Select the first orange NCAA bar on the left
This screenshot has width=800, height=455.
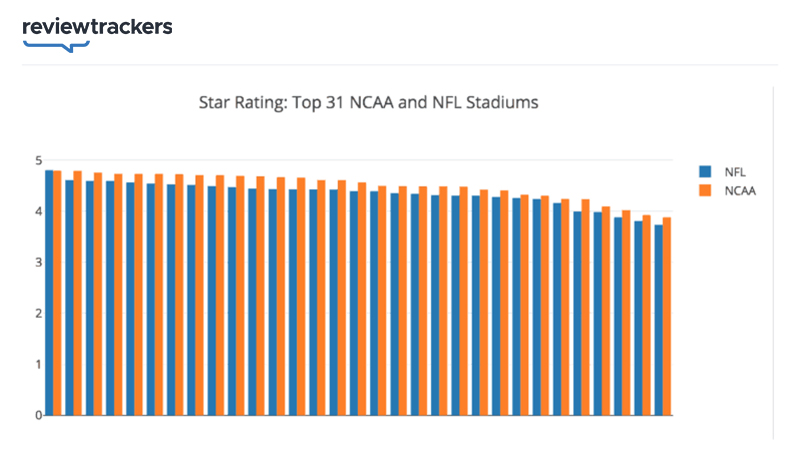(x=57, y=292)
